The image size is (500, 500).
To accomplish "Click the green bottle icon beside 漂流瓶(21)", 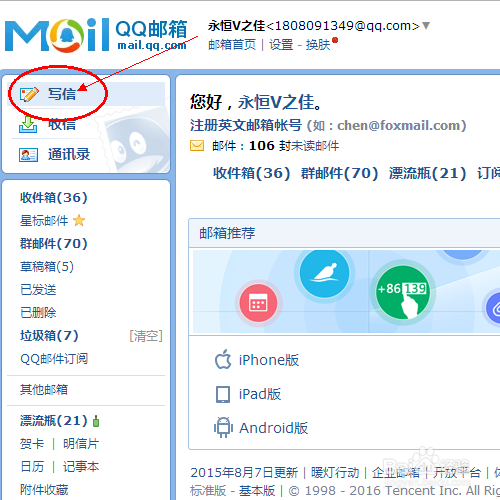I will [x=96, y=421].
